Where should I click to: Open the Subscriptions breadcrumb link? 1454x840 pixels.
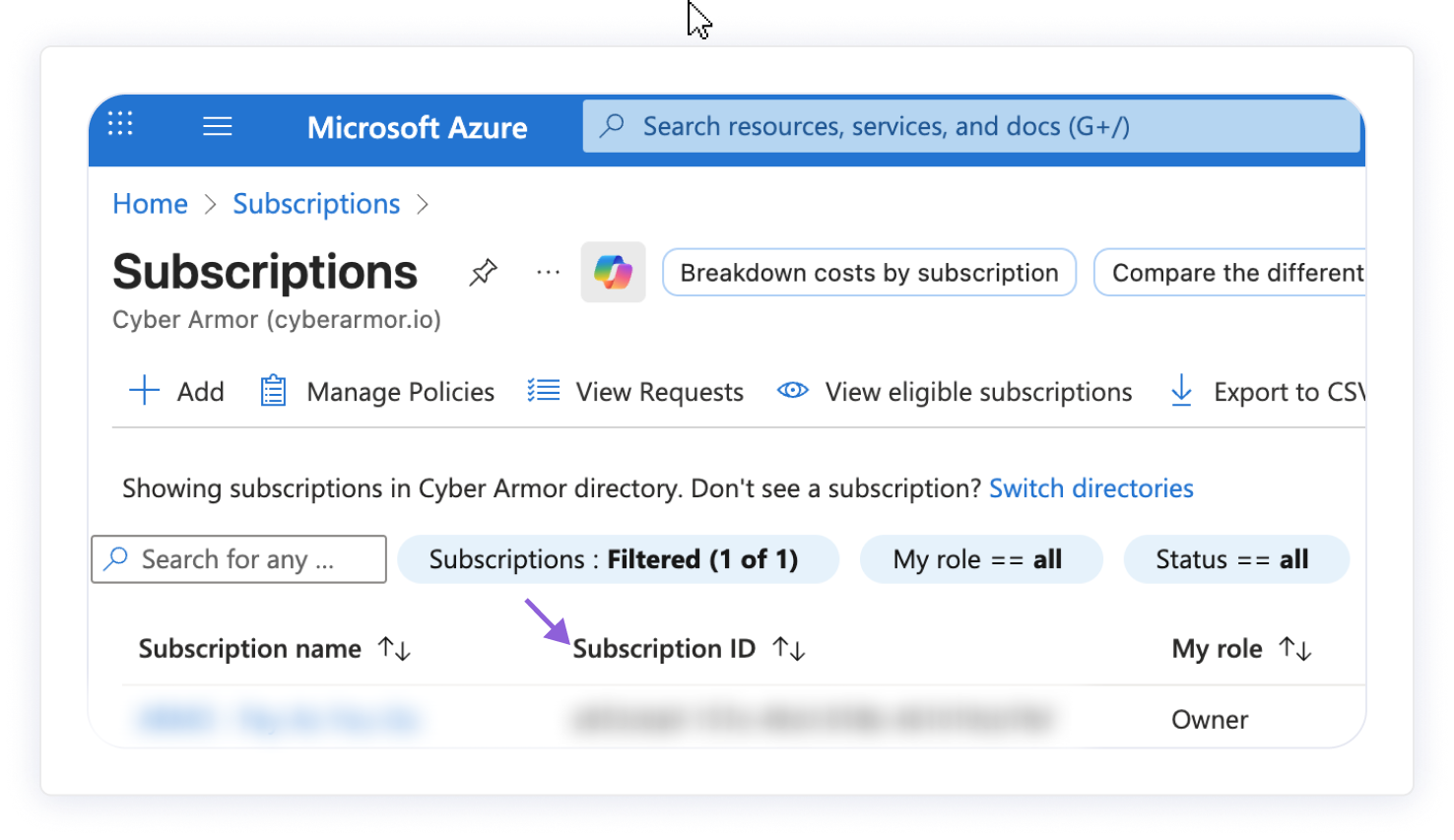coord(316,204)
